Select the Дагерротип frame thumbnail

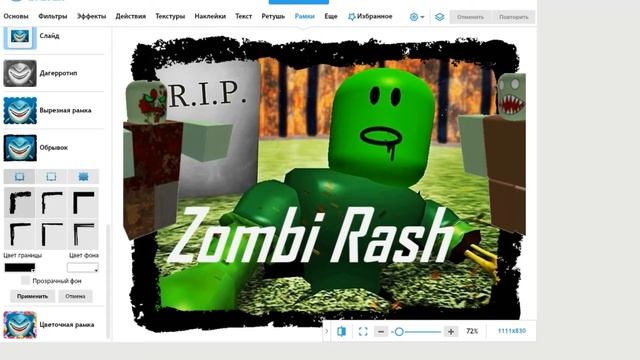tap(20, 73)
